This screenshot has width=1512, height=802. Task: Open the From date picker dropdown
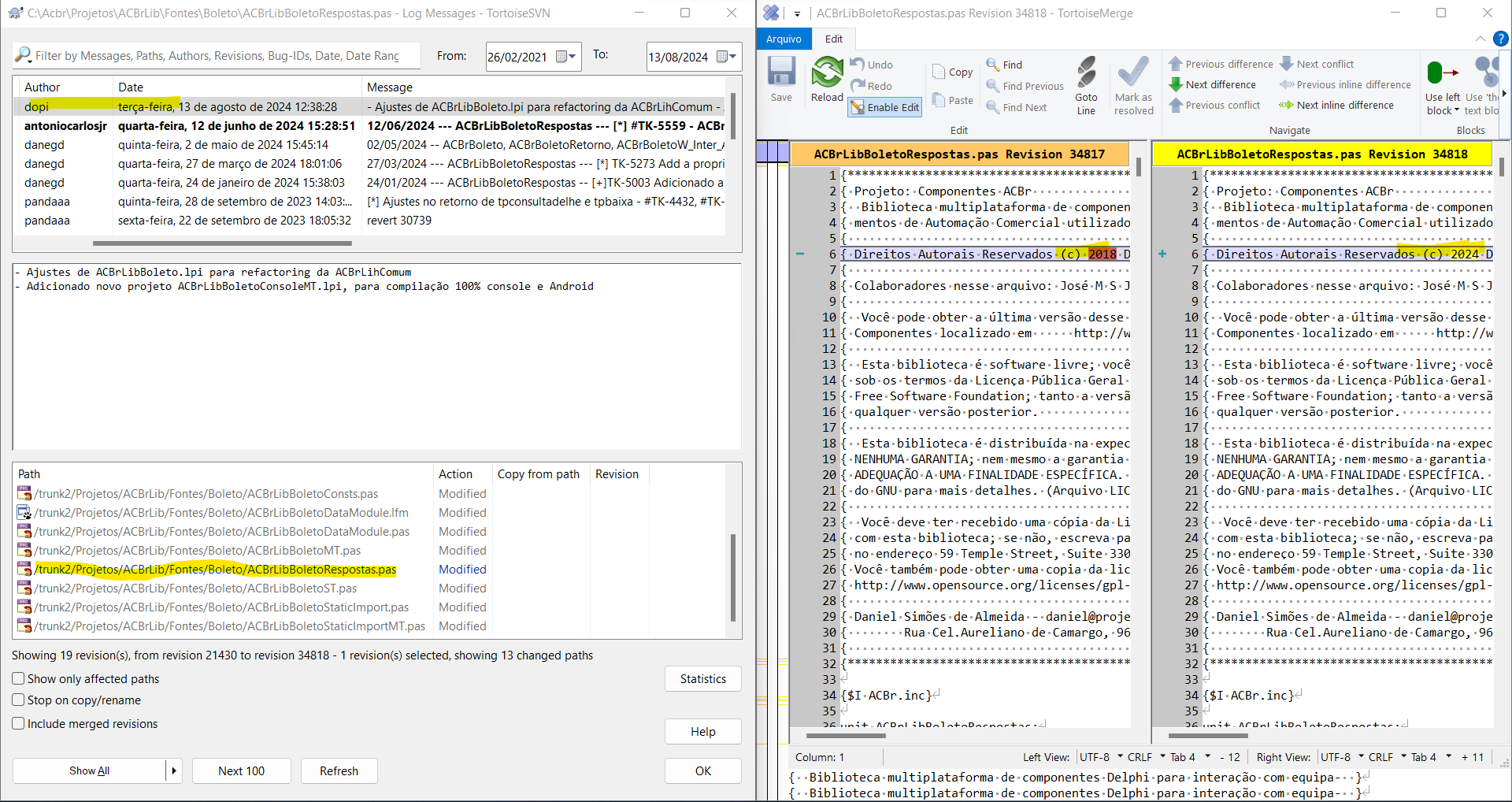click(566, 57)
